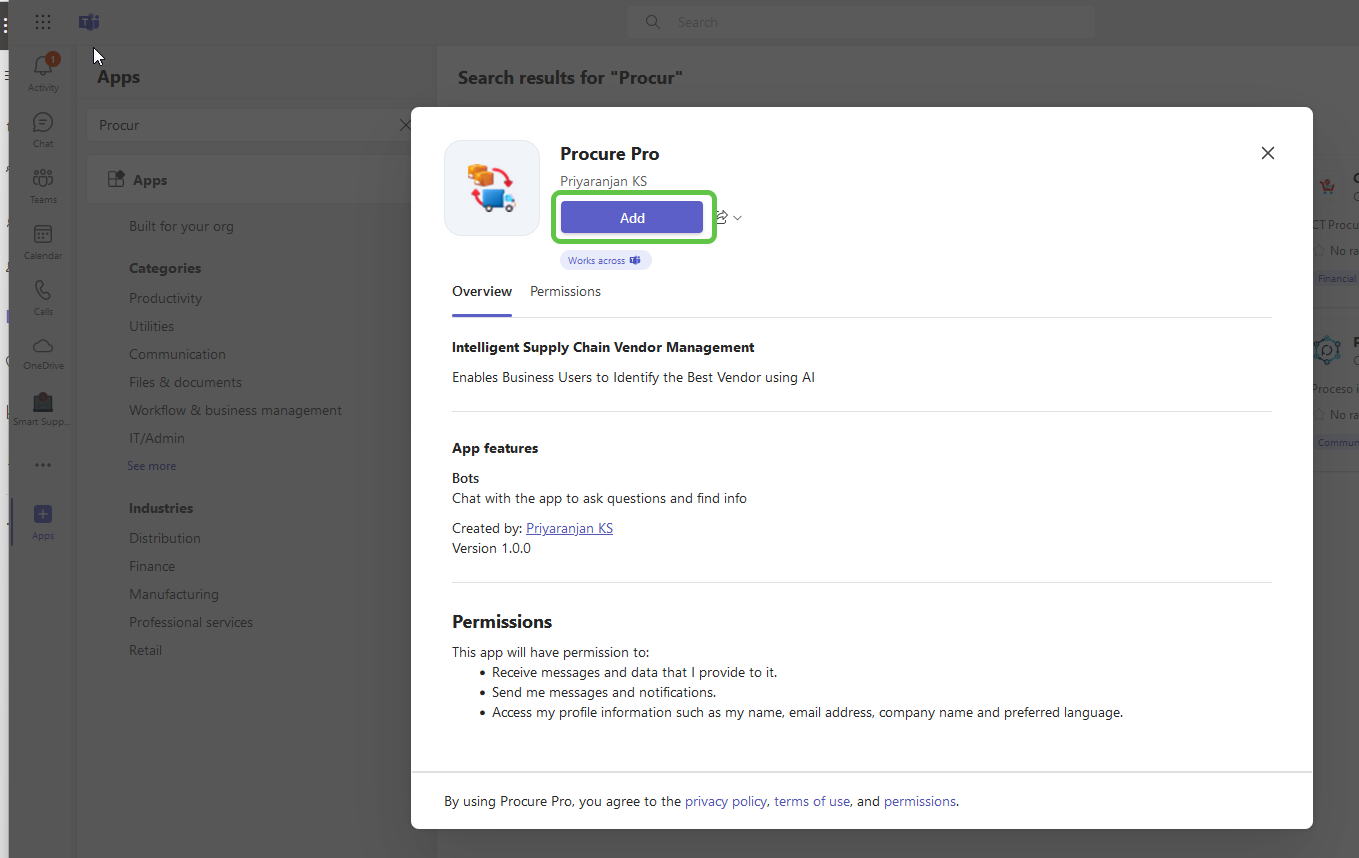Add the Procure Pro app
The width and height of the screenshot is (1359, 858).
tap(631, 218)
